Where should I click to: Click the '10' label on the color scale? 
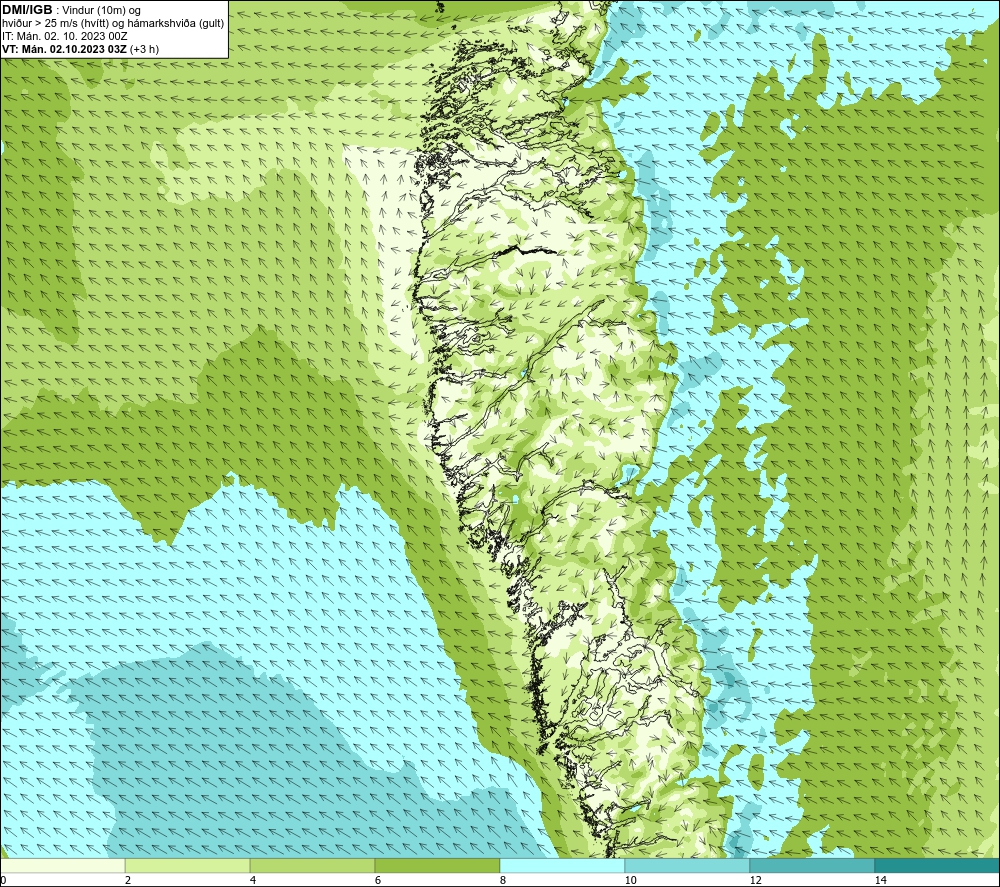click(x=631, y=880)
